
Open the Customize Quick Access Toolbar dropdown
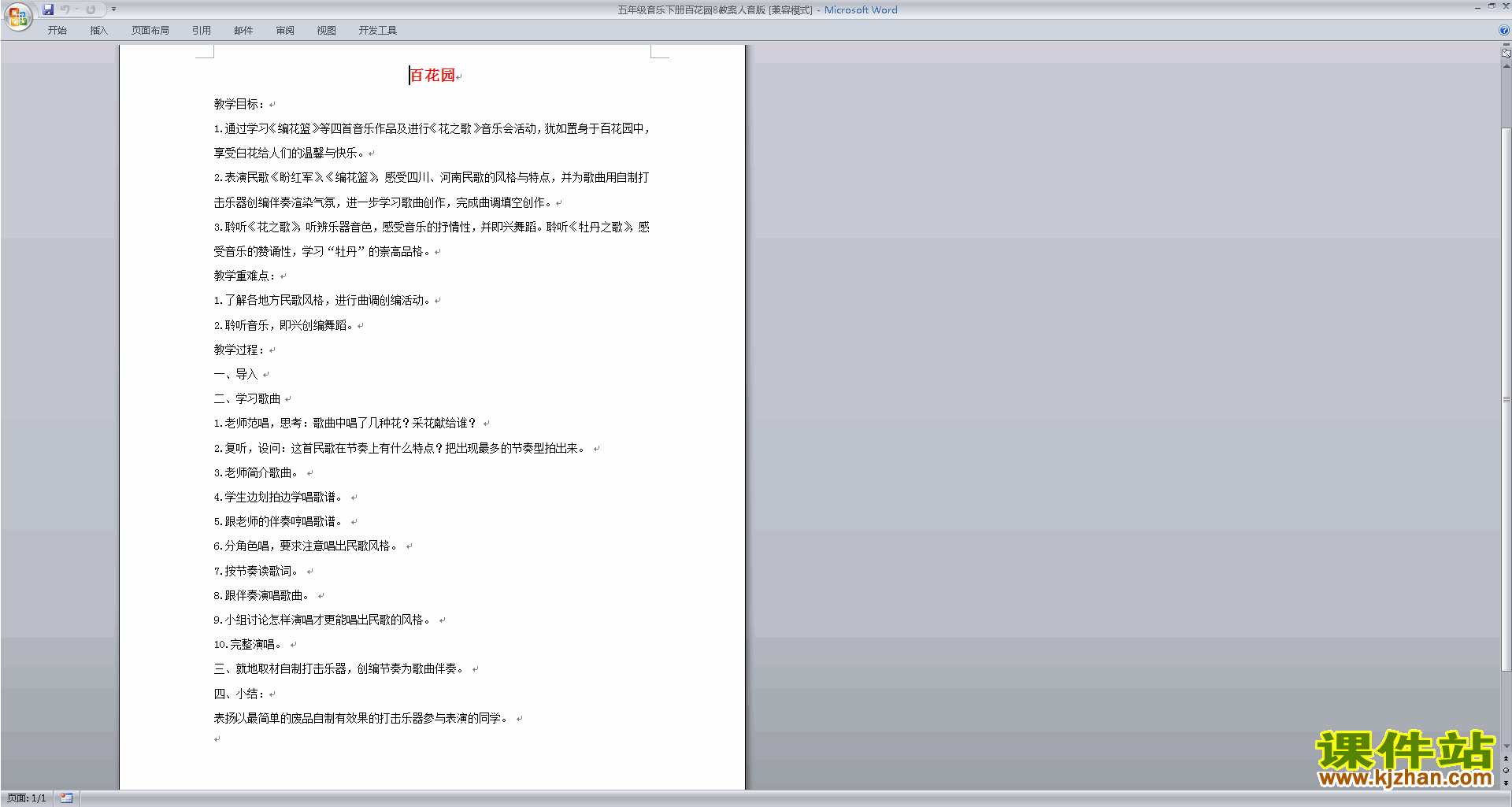[x=113, y=9]
